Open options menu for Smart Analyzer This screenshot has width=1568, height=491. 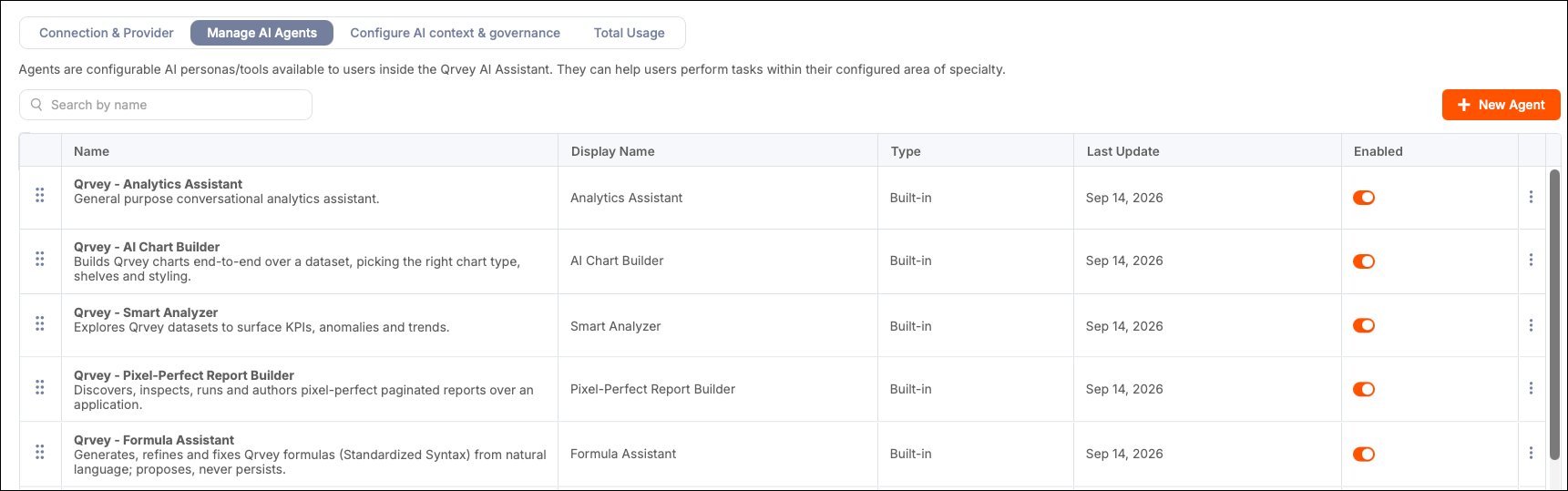click(x=1531, y=325)
